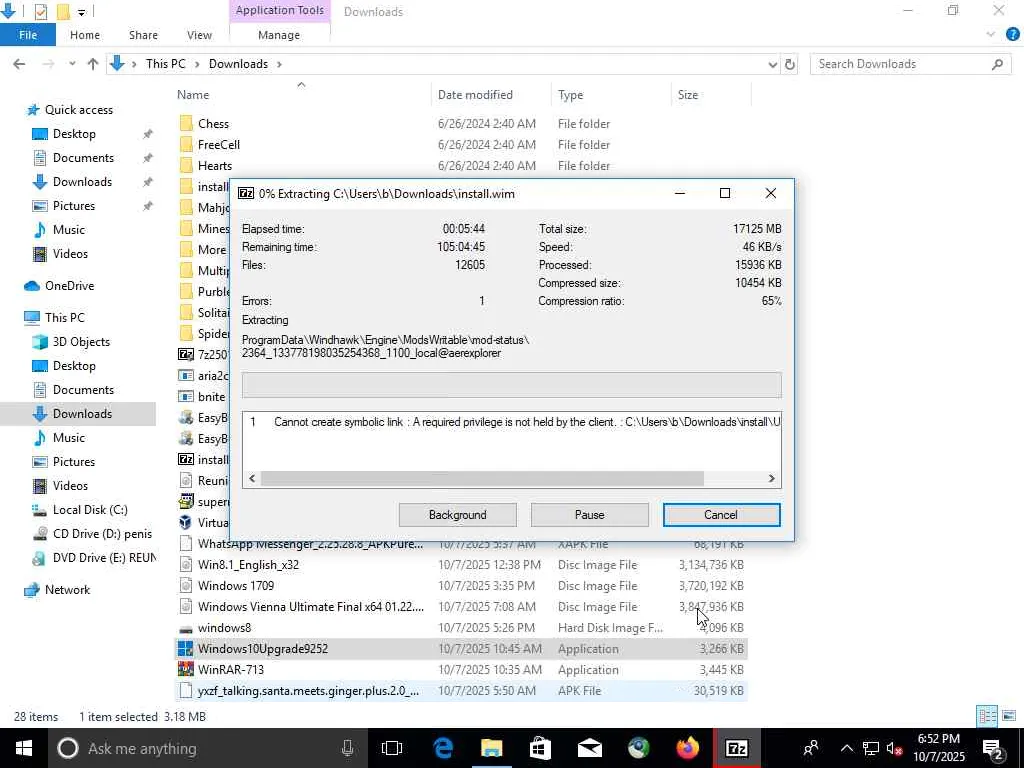The width and height of the screenshot is (1024, 768).
Task: Open Firefox from the taskbar
Action: [x=687, y=748]
